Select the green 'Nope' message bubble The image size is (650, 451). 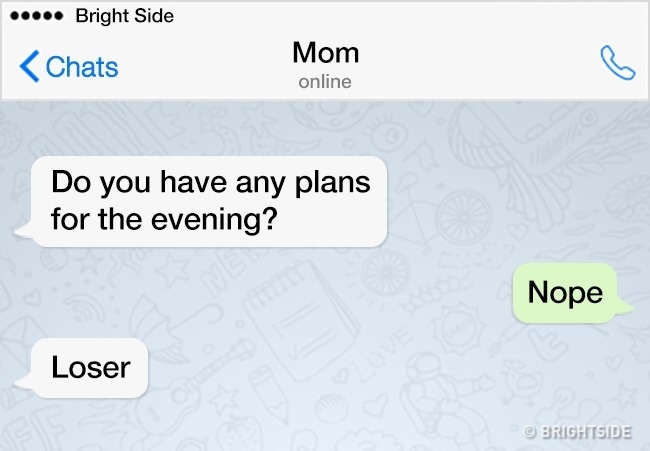pos(565,293)
